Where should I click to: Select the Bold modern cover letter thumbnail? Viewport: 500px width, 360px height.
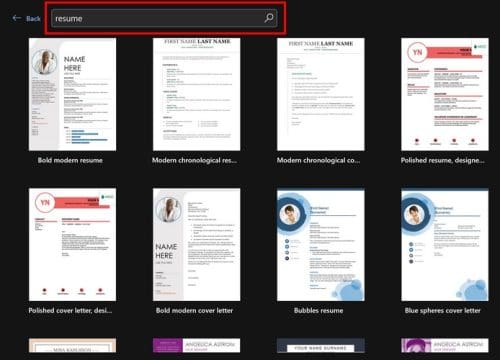(196, 245)
